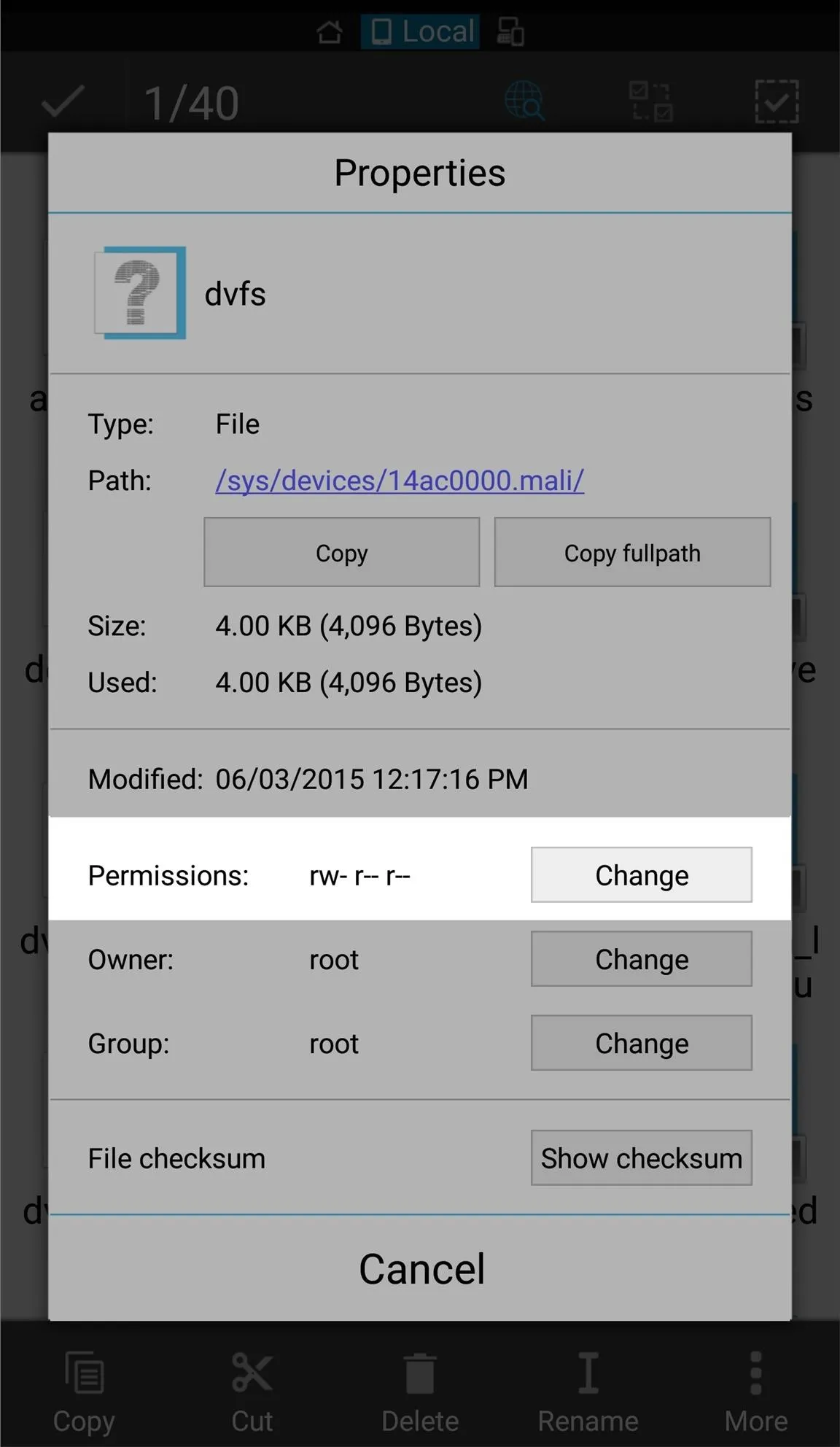Click the Show checksum button
The image size is (840, 1447).
pos(642,1158)
